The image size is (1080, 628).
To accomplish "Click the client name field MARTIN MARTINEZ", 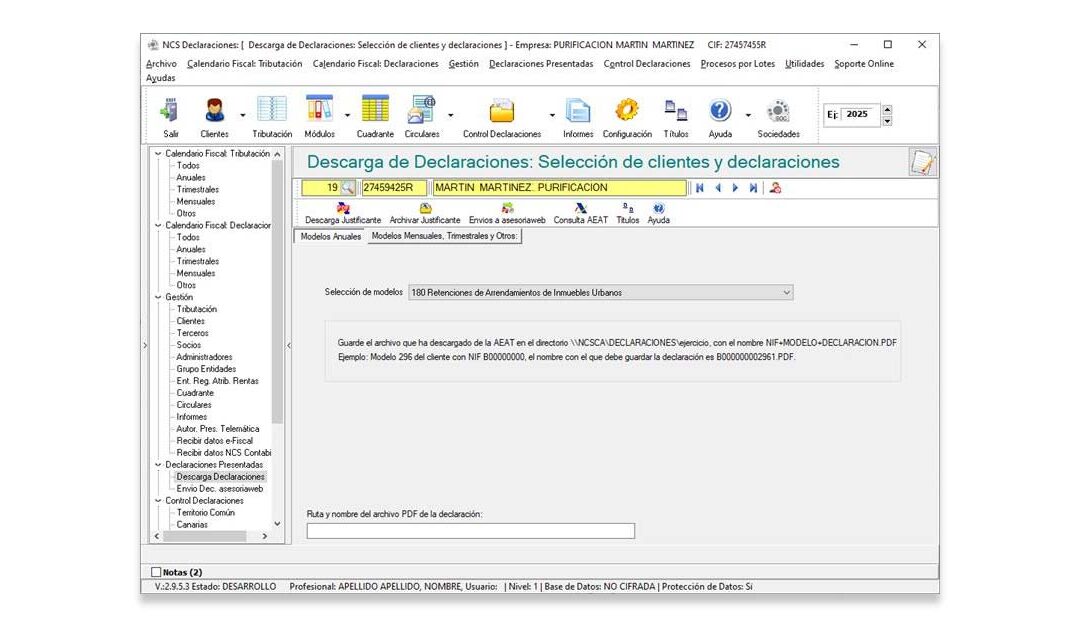I will point(559,188).
